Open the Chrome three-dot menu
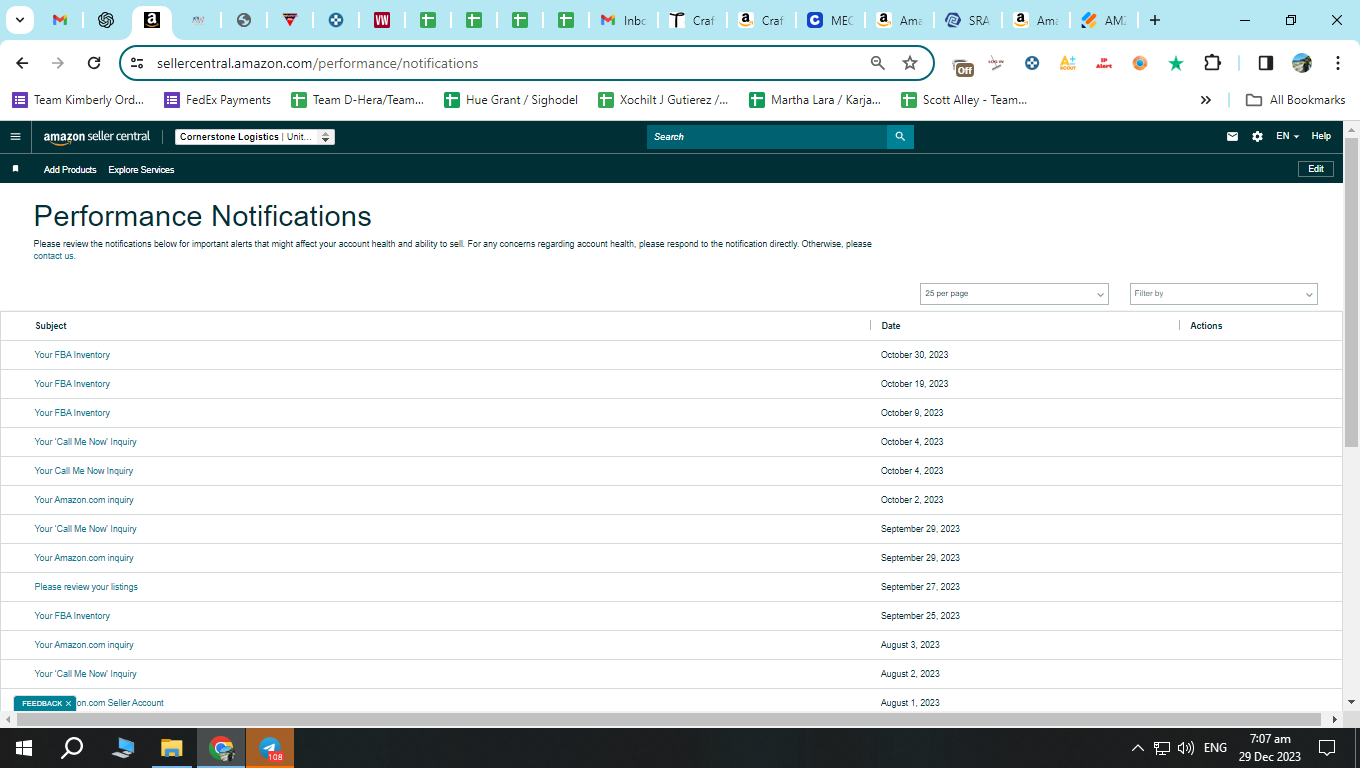The height and width of the screenshot is (768, 1360). pyautogui.click(x=1338, y=63)
